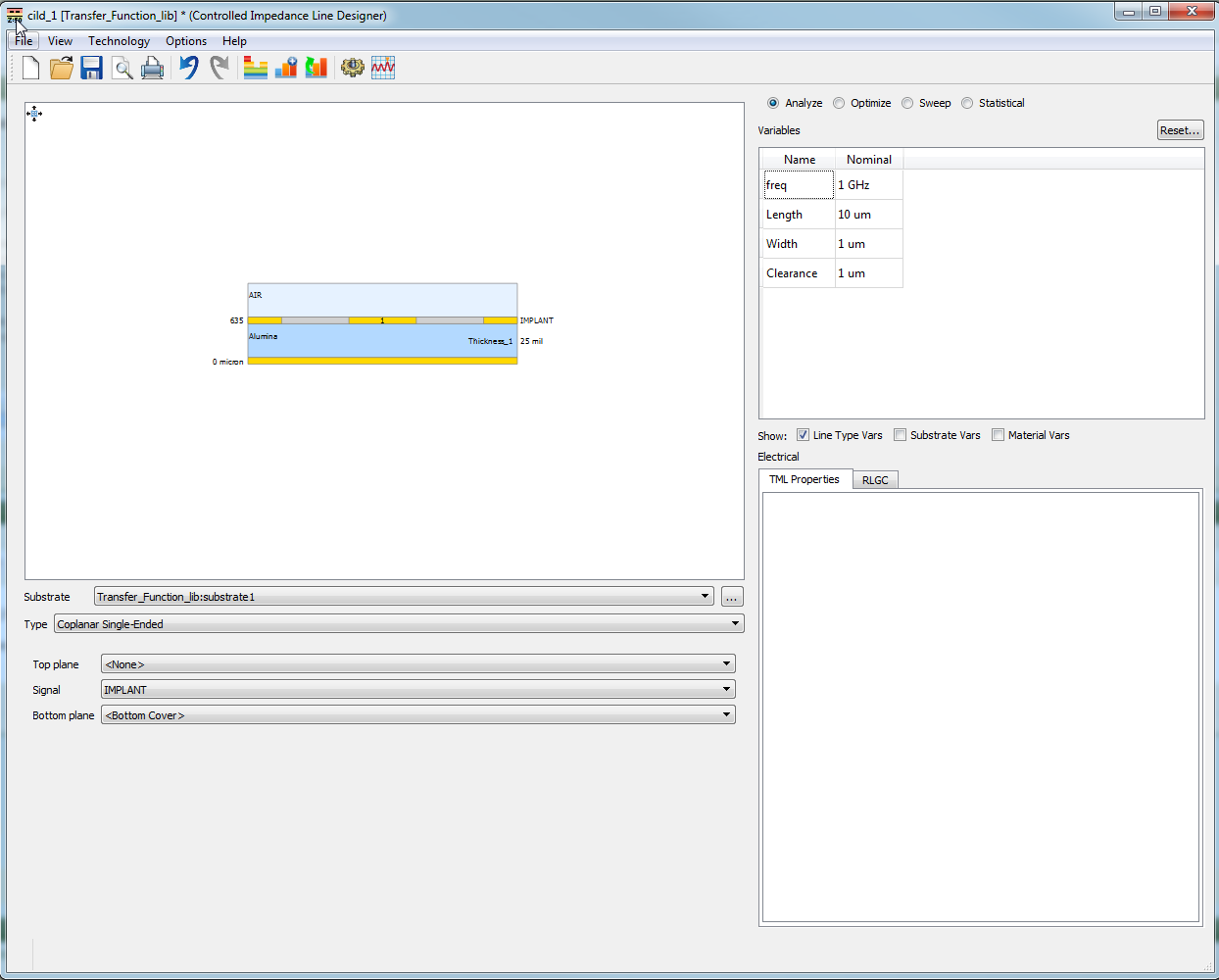Expand the Type Coplanar Single-Ended dropdown

pos(399,624)
